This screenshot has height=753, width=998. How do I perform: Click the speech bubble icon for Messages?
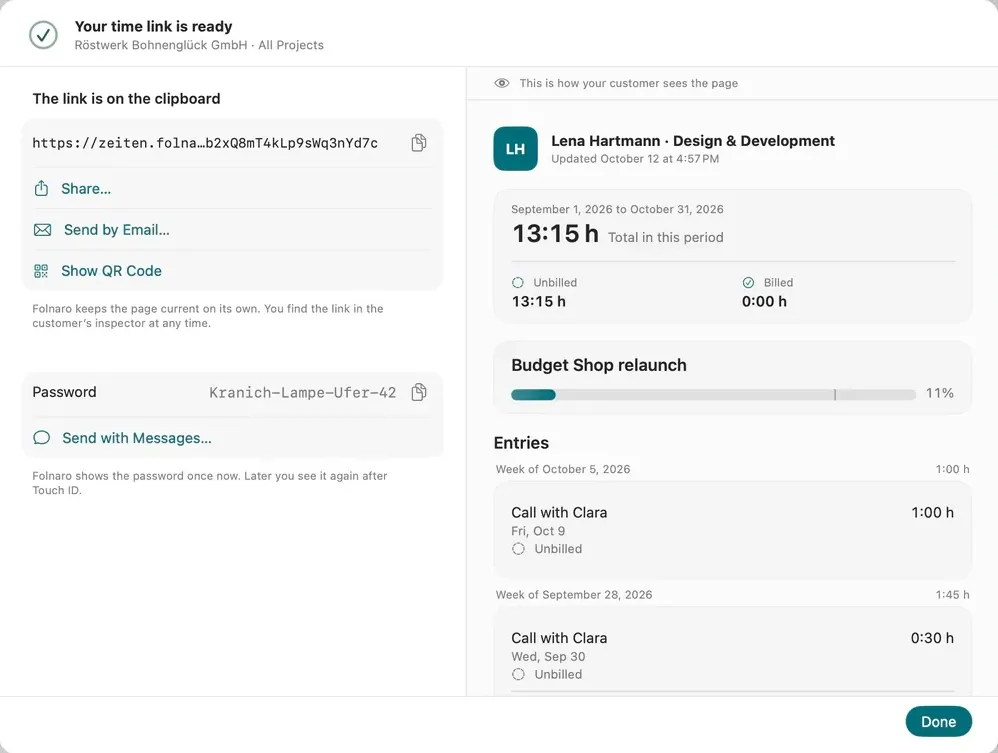coord(41,438)
